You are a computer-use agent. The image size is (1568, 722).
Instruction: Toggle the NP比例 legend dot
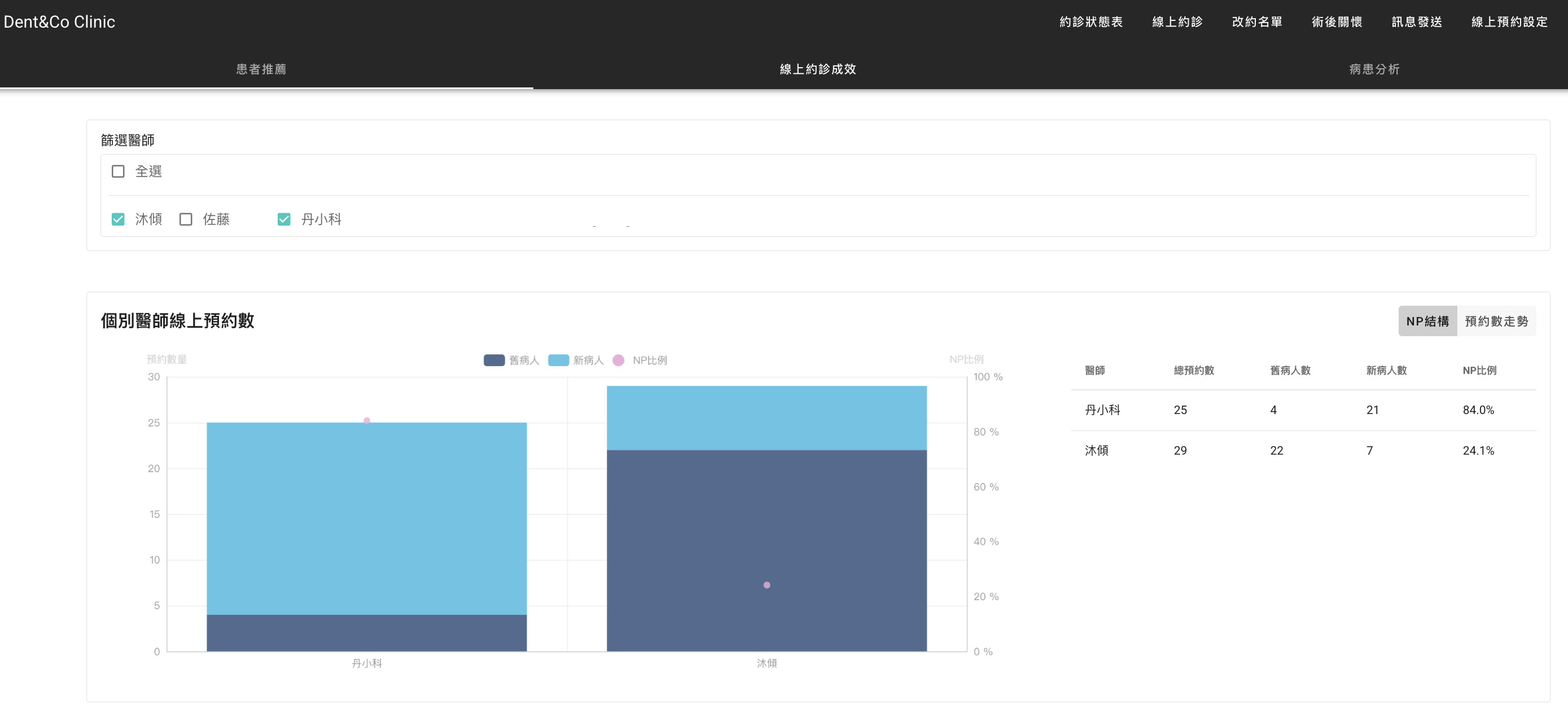click(x=619, y=360)
